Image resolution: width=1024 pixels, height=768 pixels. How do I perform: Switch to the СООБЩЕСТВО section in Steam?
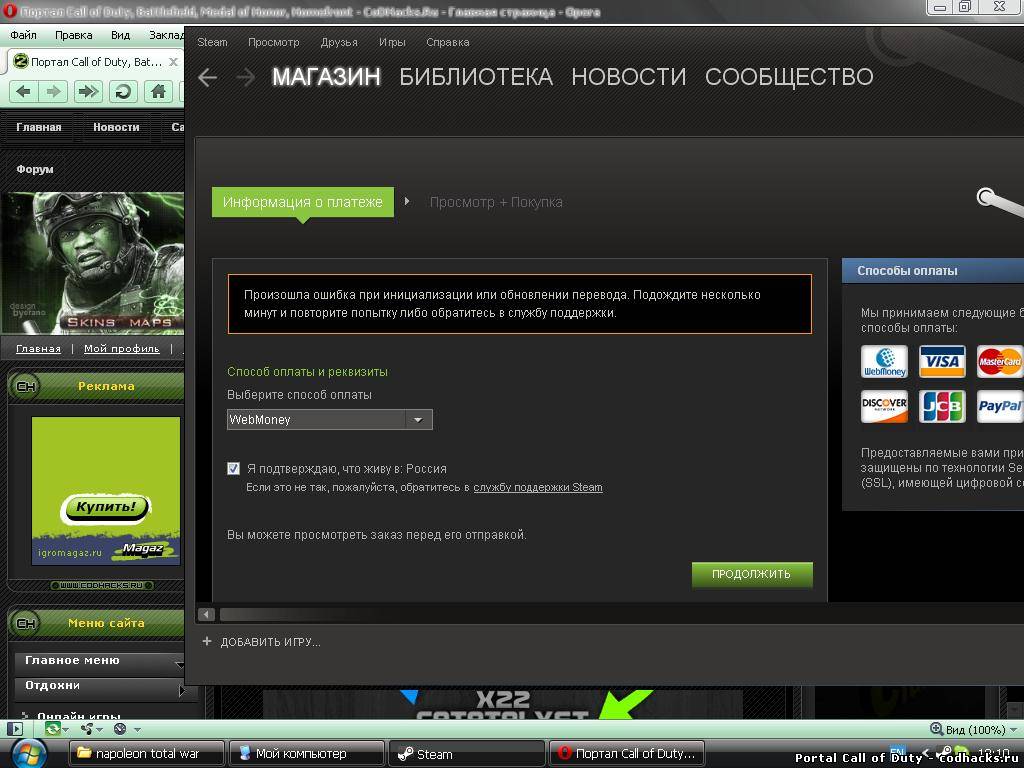[789, 77]
